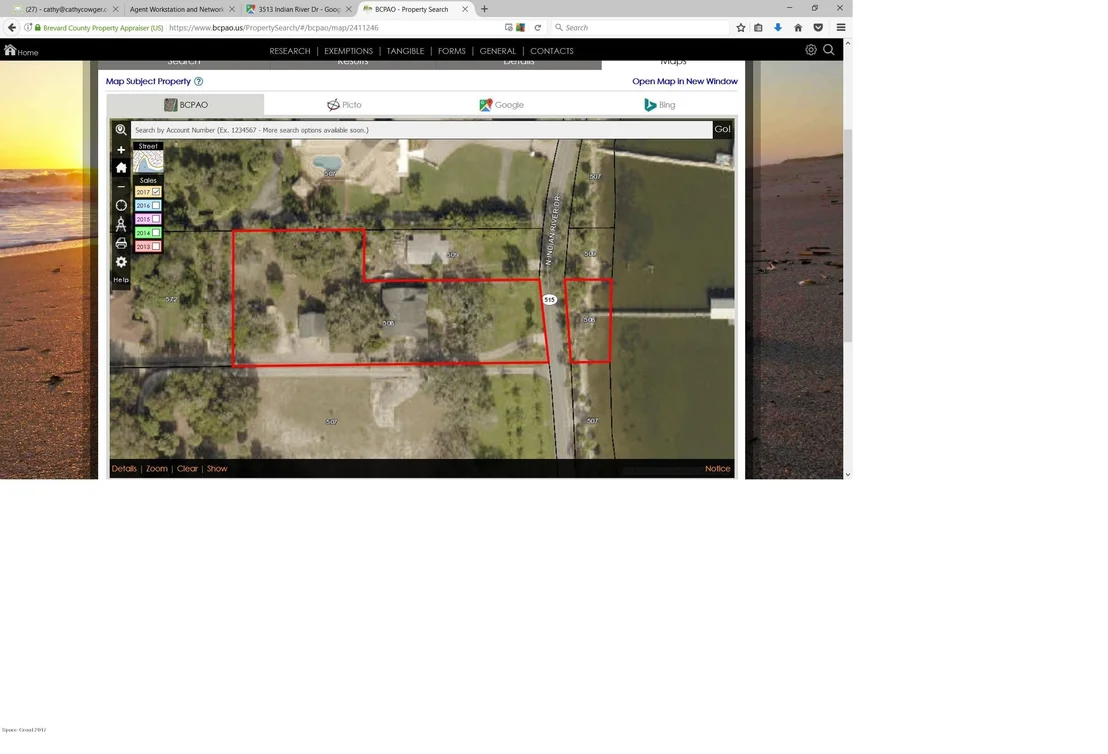This screenshot has width=1108, height=754.
Task: Enable the 2014 sales checkbox
Action: click(156, 232)
